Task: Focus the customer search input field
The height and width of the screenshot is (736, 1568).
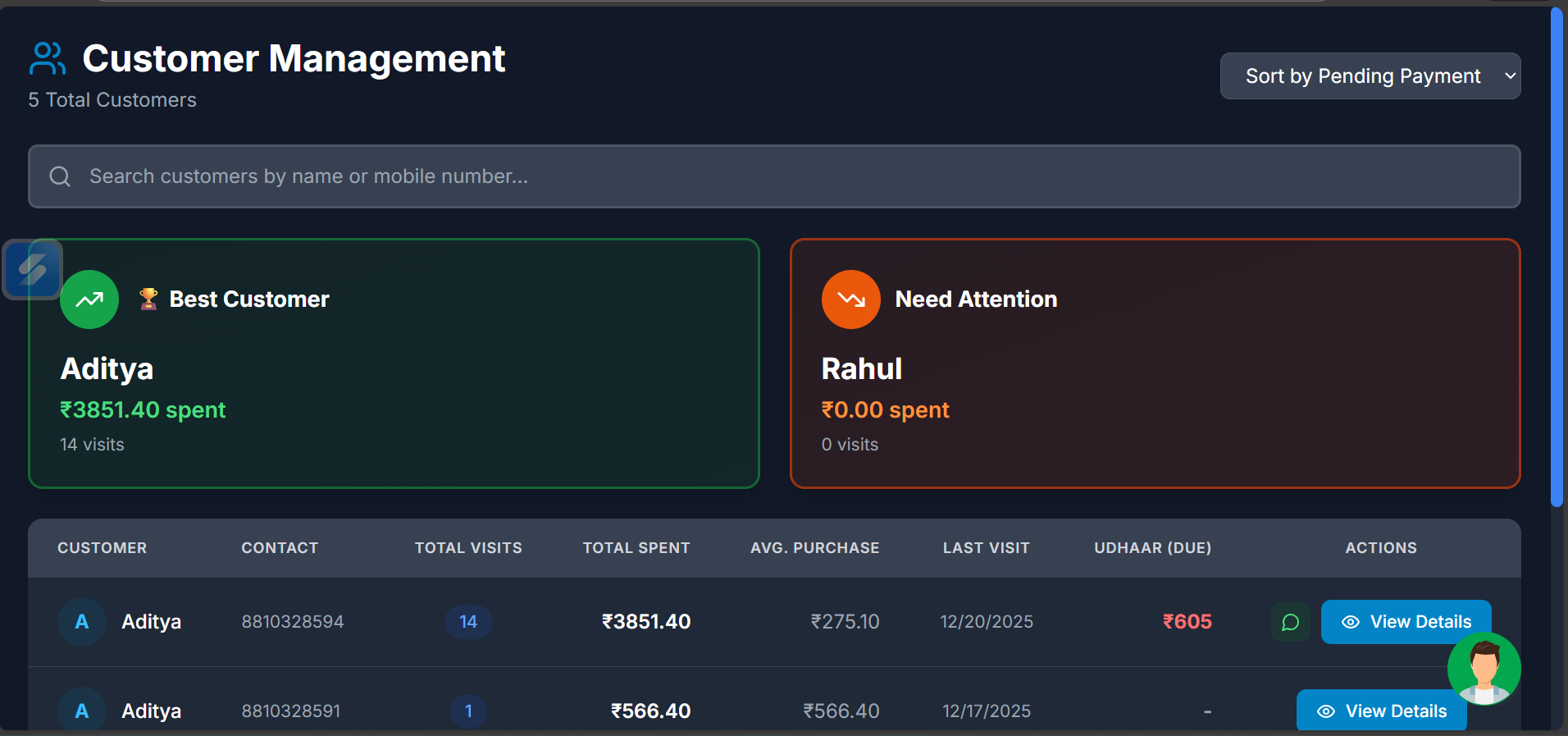Action: pos(787,176)
